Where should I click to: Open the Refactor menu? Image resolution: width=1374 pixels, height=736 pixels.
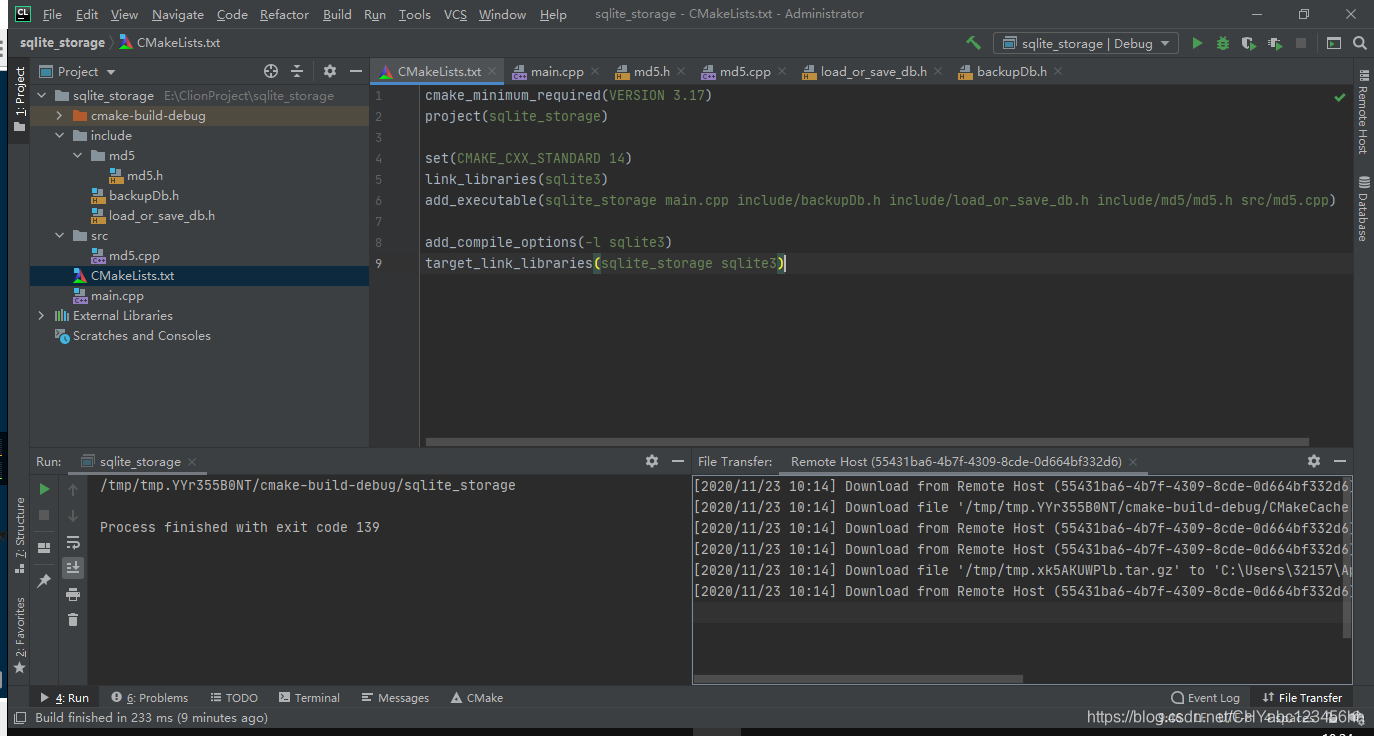pos(284,14)
